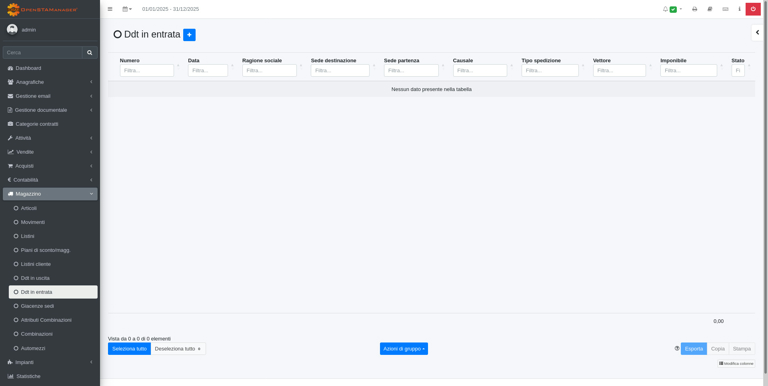Click the hamburger menu icon
This screenshot has height=386, width=768.
[x=110, y=9]
